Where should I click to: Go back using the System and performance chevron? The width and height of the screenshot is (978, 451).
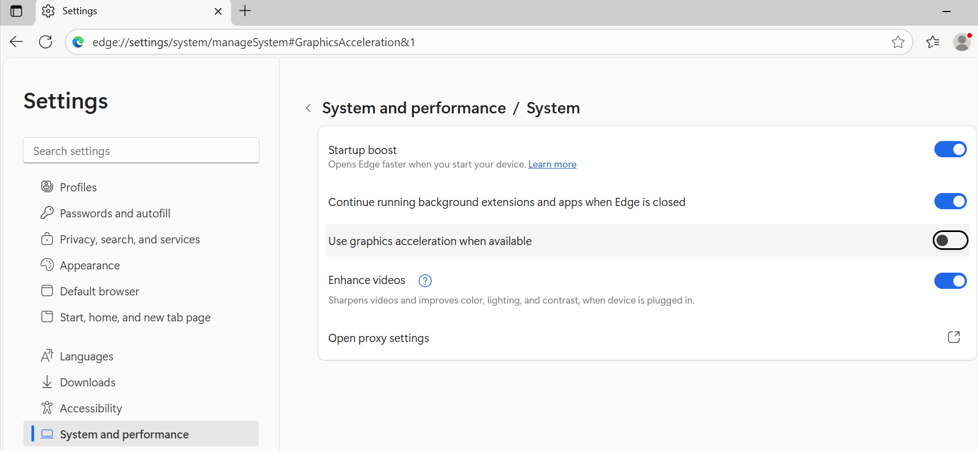(x=308, y=108)
